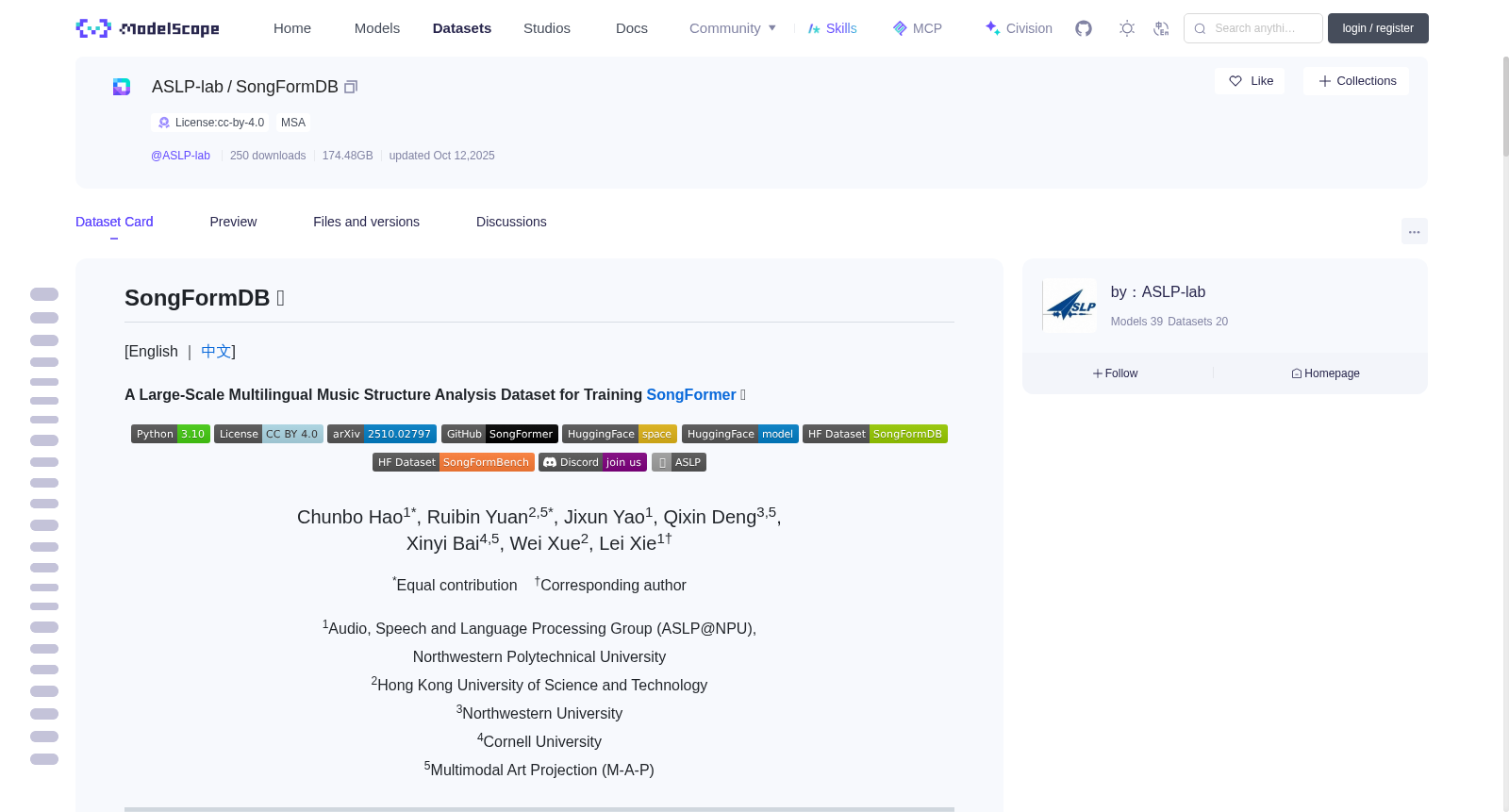
Task: Click the ASLP-lab breadcrumb in the title
Action: tap(188, 87)
